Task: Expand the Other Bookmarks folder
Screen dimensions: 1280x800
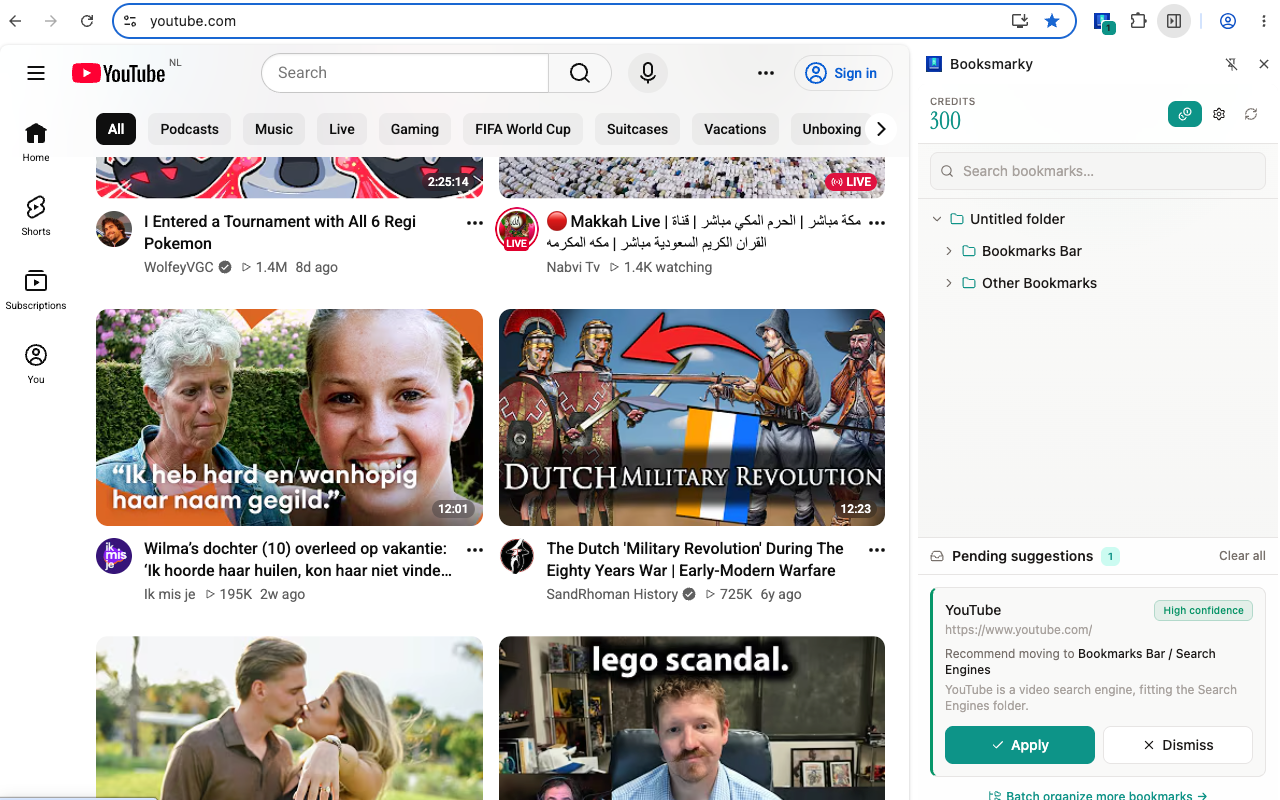Action: (x=949, y=283)
